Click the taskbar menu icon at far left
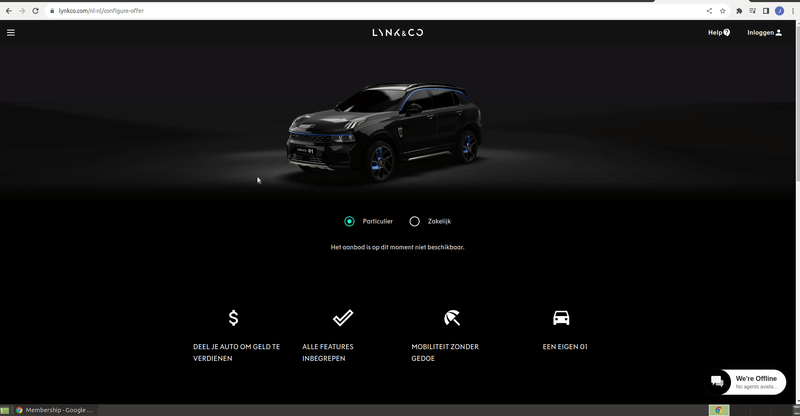The height and width of the screenshot is (416, 800). [x=5, y=410]
